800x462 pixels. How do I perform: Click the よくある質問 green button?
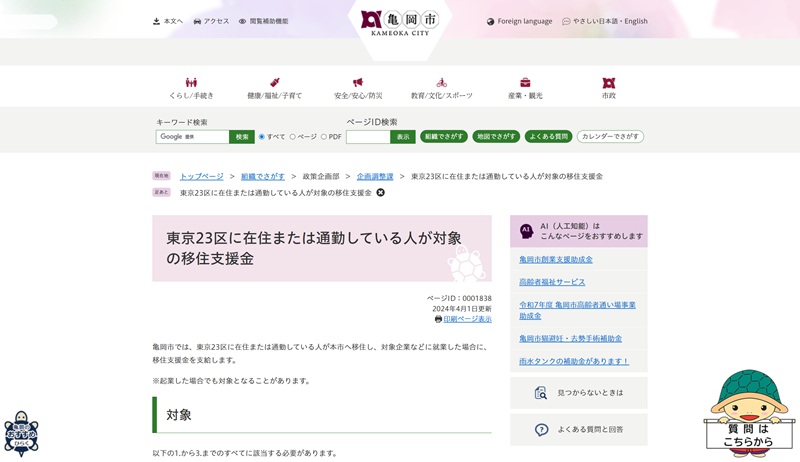point(548,137)
